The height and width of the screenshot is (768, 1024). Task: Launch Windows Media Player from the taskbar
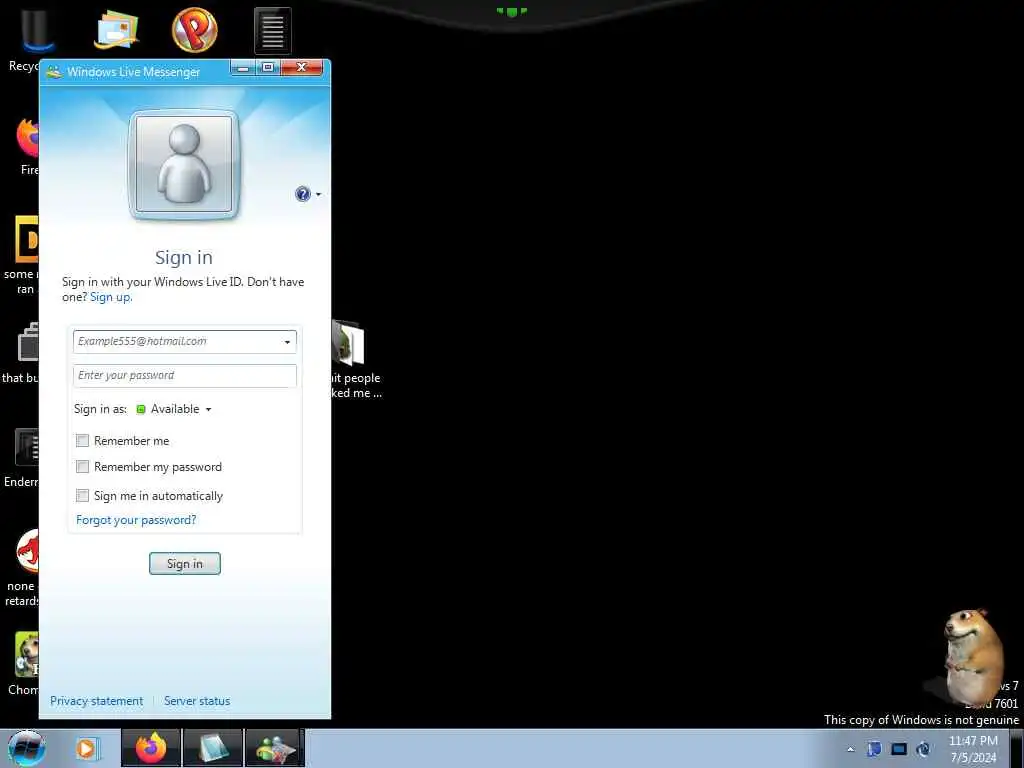point(86,748)
